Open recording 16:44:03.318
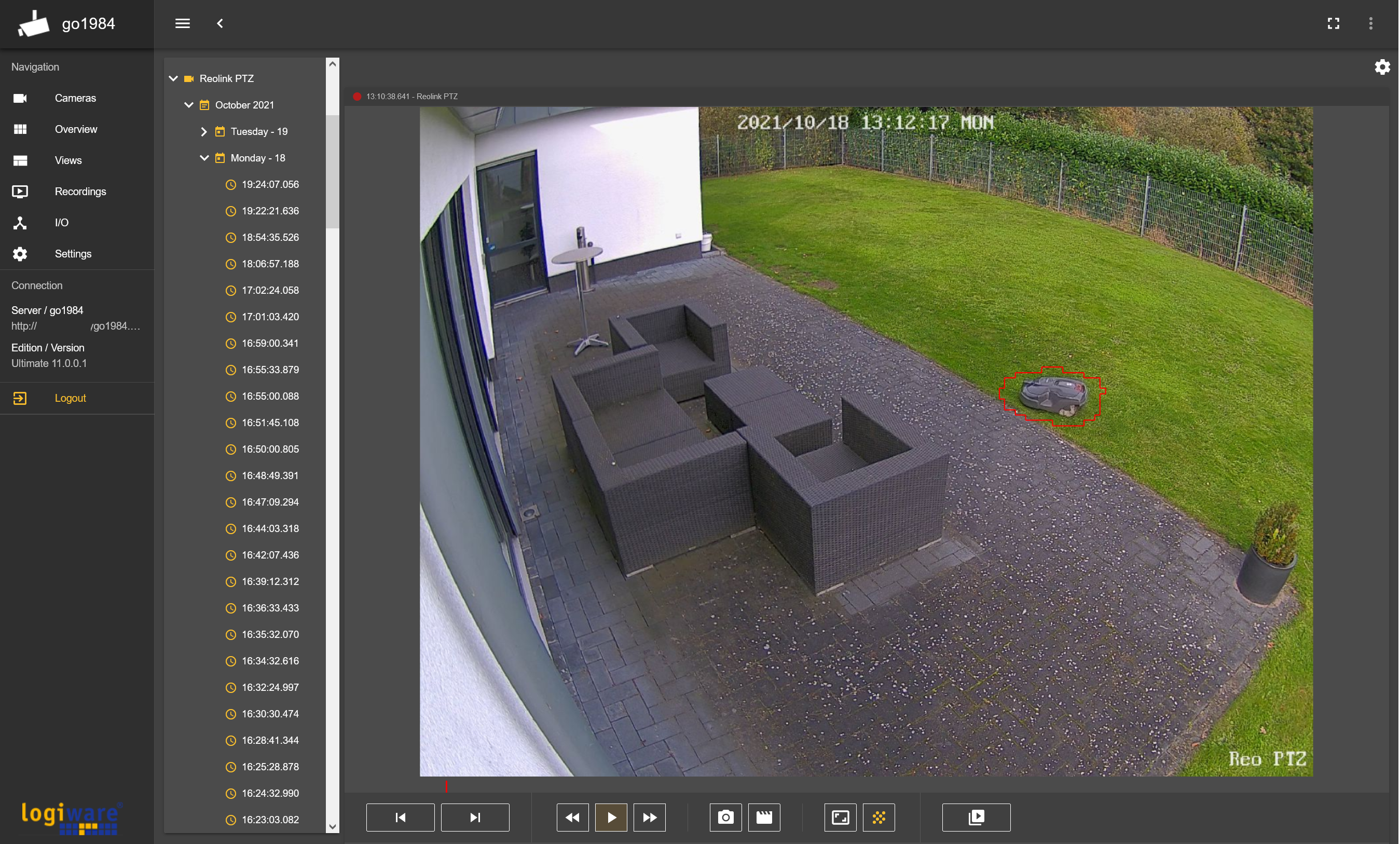Image resolution: width=1400 pixels, height=844 pixels. coord(270,528)
